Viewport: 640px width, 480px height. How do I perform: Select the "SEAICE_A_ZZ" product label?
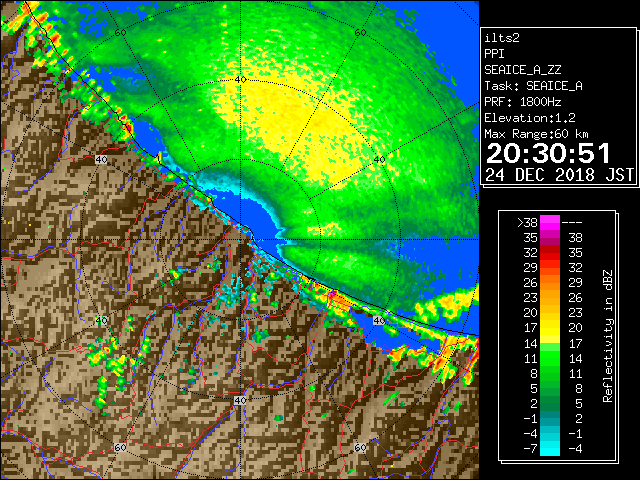(522, 70)
